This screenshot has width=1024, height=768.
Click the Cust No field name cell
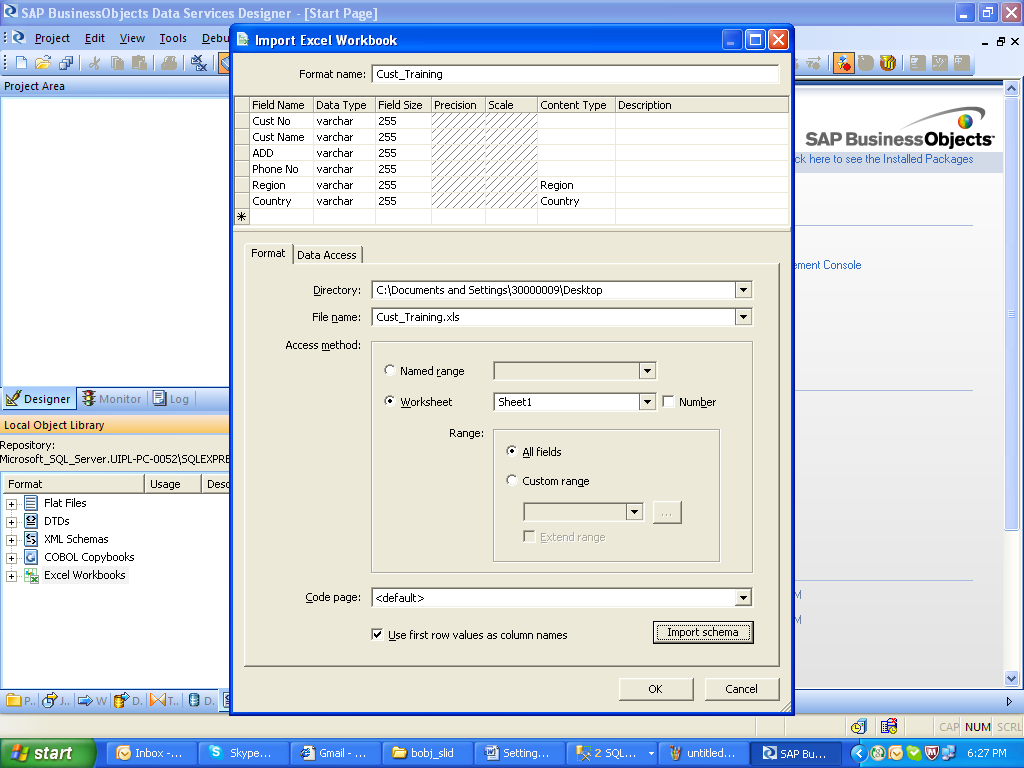(281, 121)
